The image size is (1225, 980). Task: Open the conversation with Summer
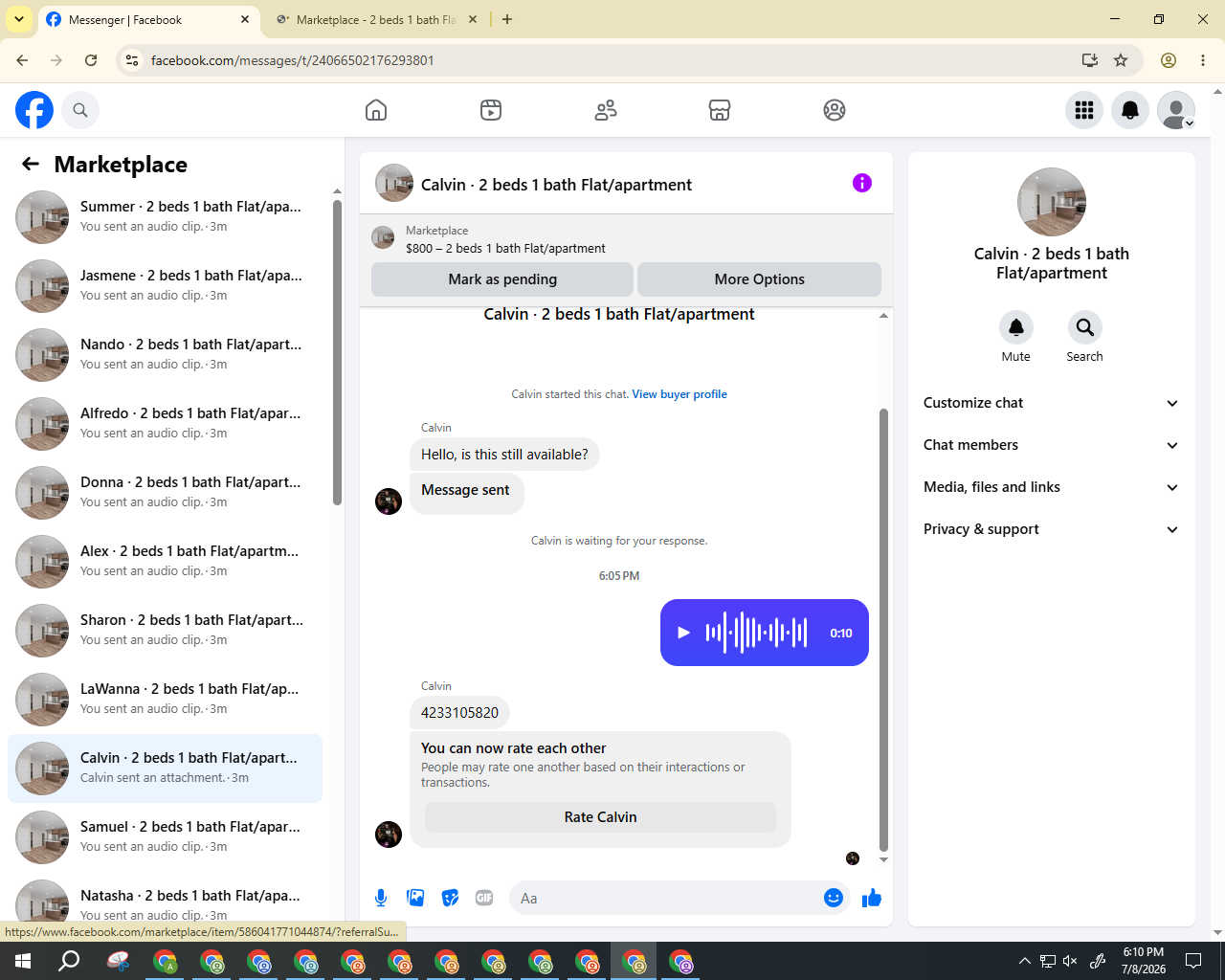165,216
